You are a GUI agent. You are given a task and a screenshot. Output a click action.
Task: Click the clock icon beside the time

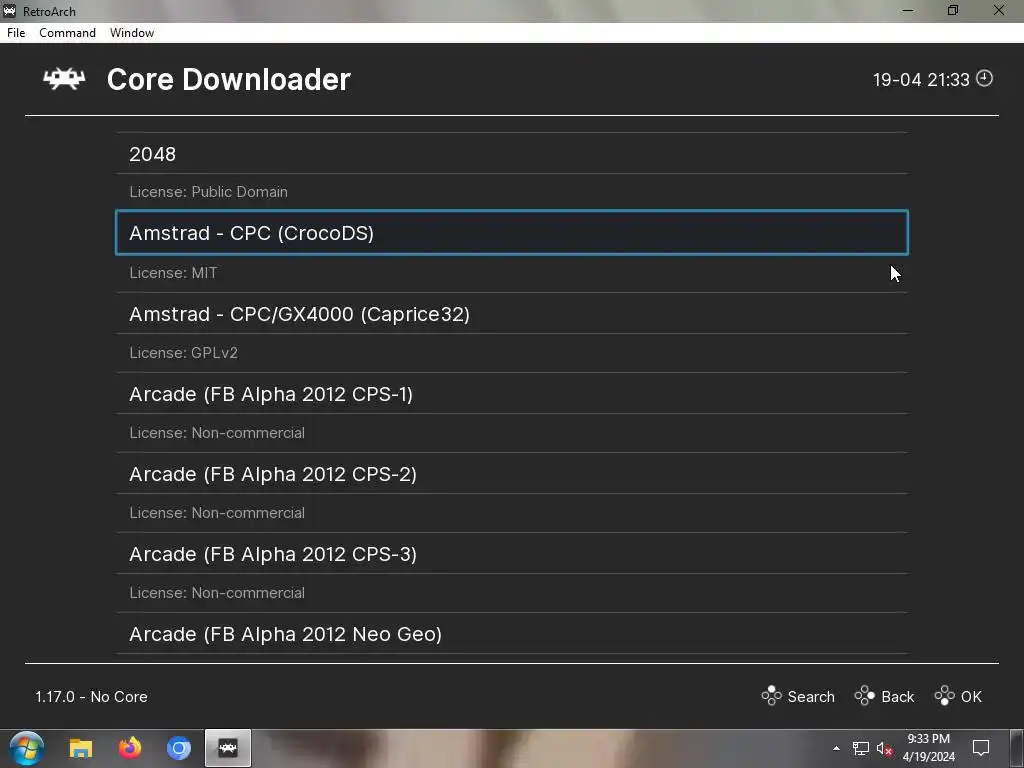984,78
